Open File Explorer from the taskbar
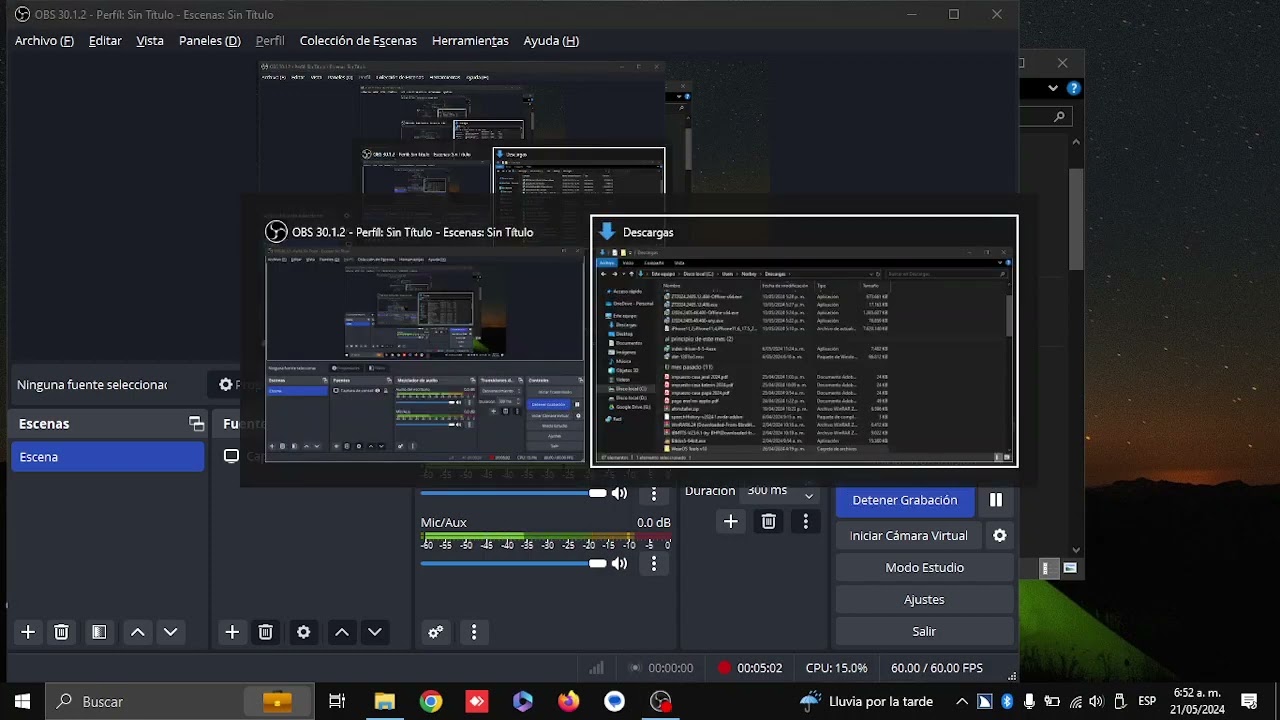Viewport: 1280px width, 720px height. pos(385,702)
